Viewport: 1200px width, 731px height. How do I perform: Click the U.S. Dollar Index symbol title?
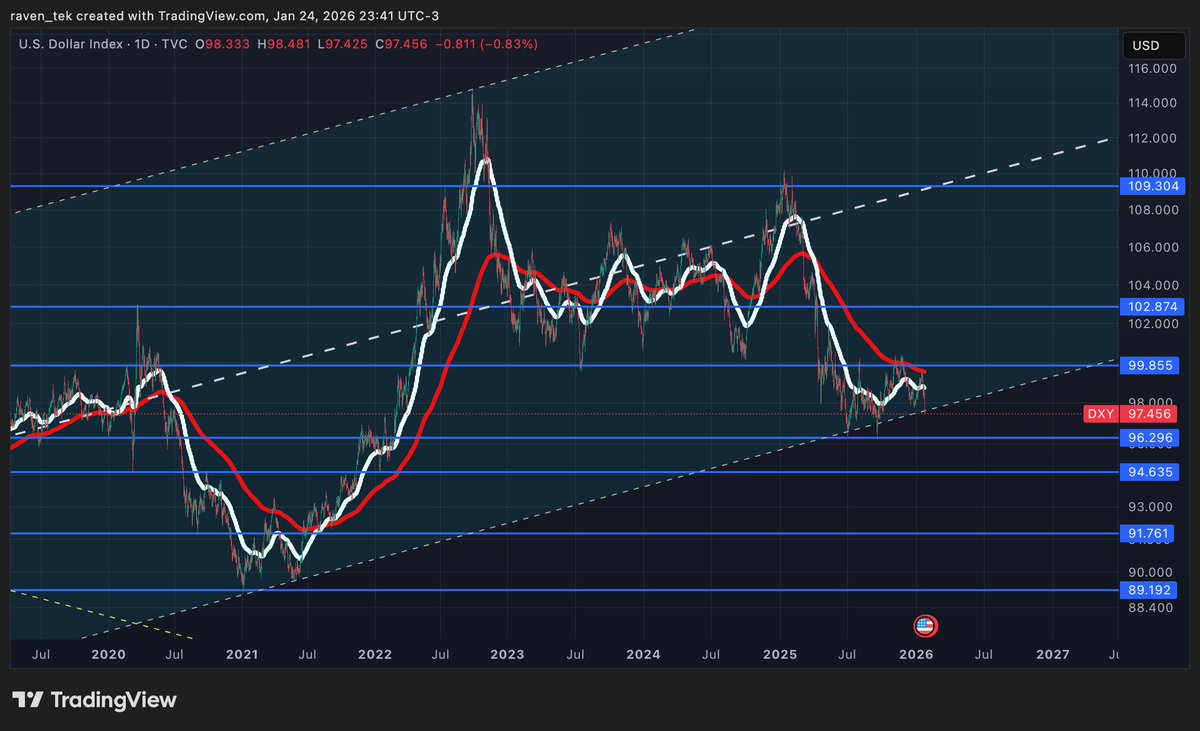(69, 44)
